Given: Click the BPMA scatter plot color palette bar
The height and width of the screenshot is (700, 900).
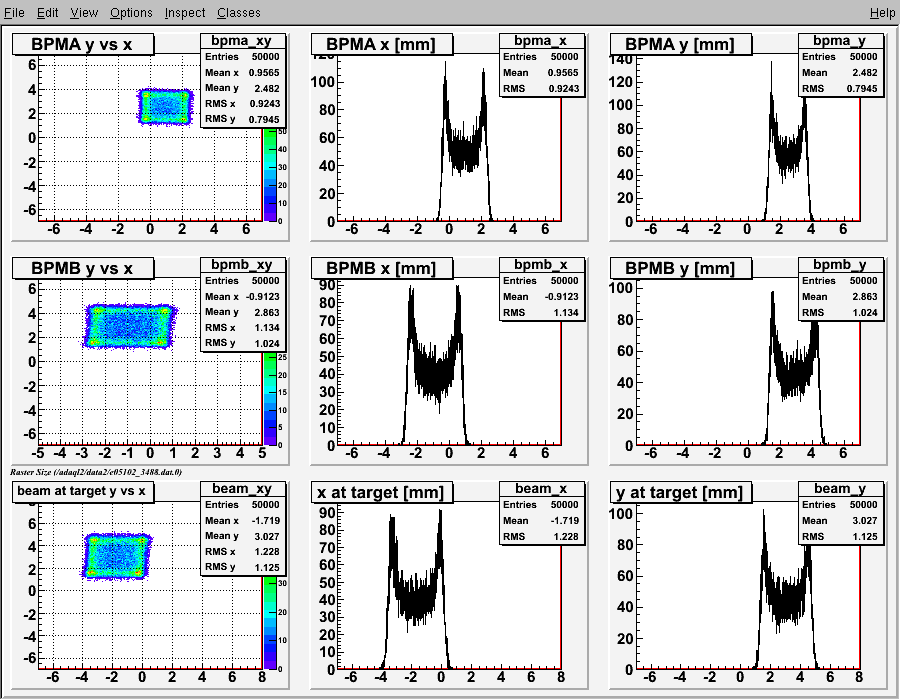Looking at the screenshot, I should click(x=270, y=175).
